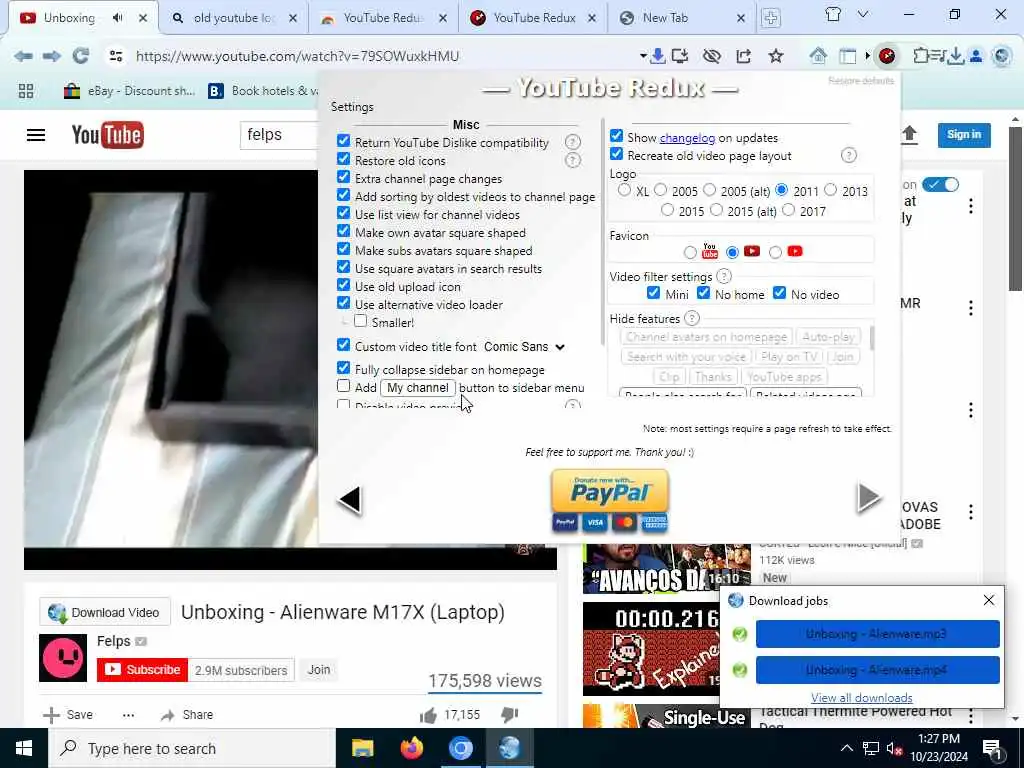
Task: Toggle the crossed-out eye privacy icon
Action: (711, 56)
